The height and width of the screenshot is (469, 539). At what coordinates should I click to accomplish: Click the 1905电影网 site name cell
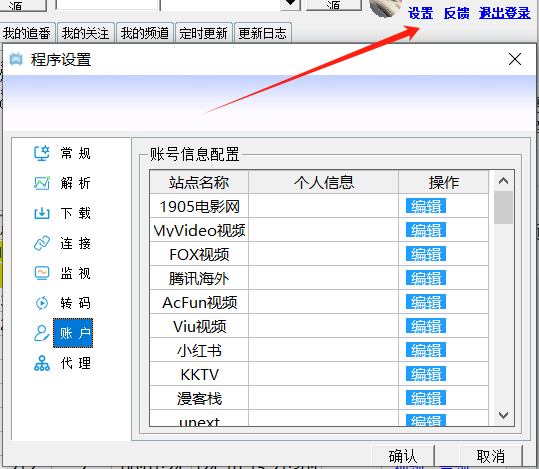[199, 206]
